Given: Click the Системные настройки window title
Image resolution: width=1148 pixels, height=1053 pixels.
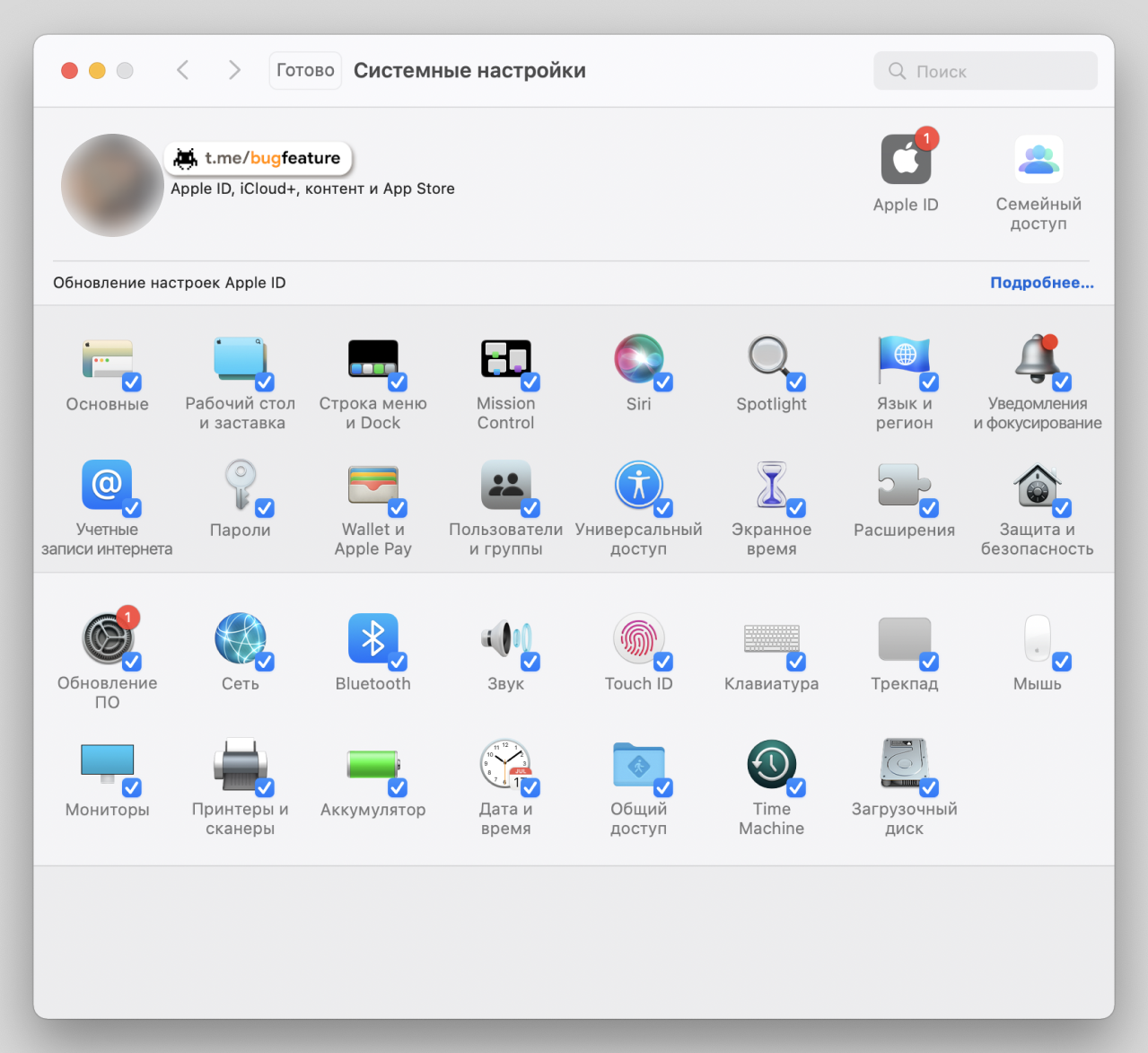Looking at the screenshot, I should pyautogui.click(x=469, y=71).
